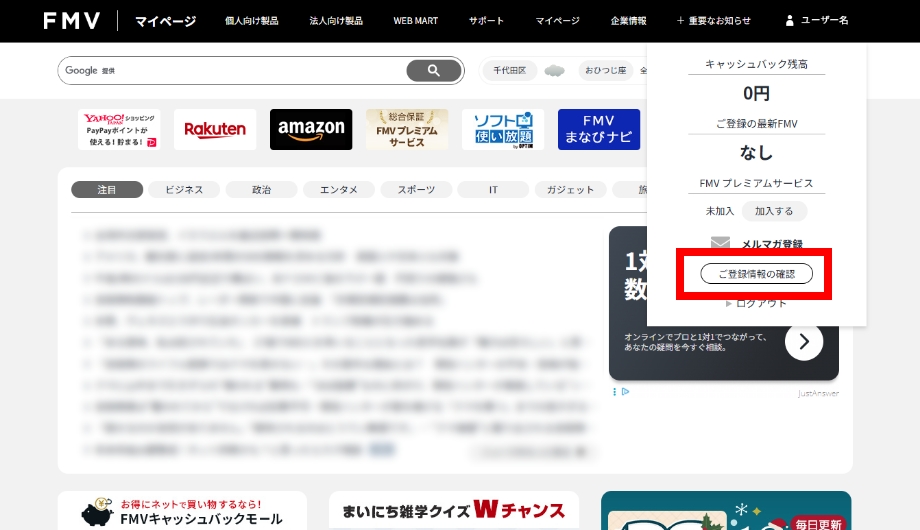Open WEB MART in the top navigation

pos(415,21)
